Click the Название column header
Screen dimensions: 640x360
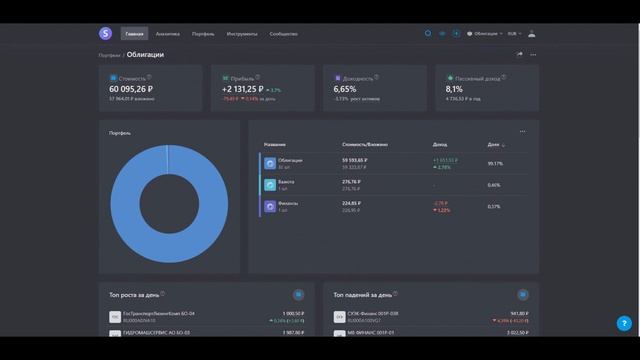pyautogui.click(x=275, y=144)
